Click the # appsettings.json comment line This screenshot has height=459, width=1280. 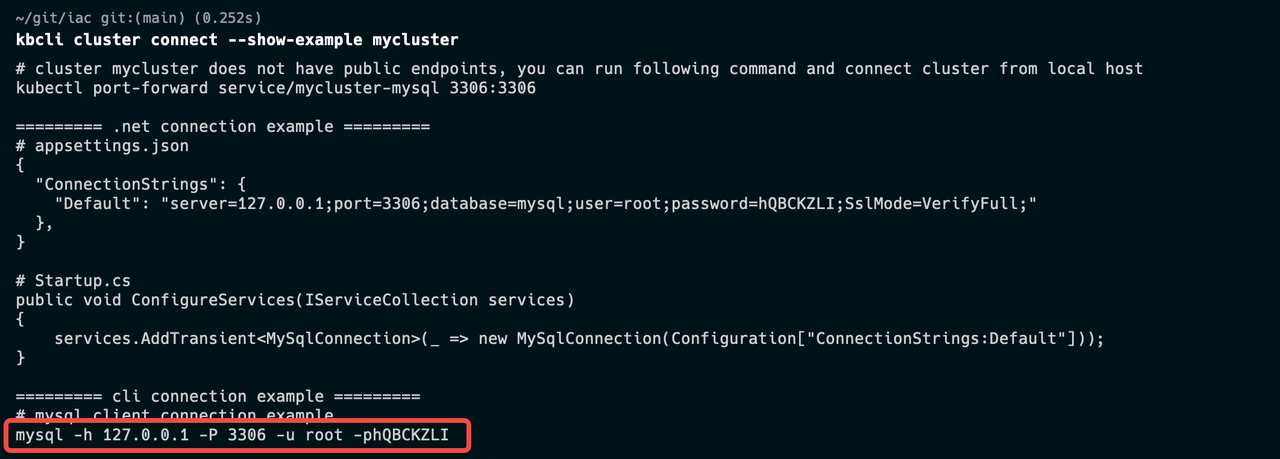(102, 146)
